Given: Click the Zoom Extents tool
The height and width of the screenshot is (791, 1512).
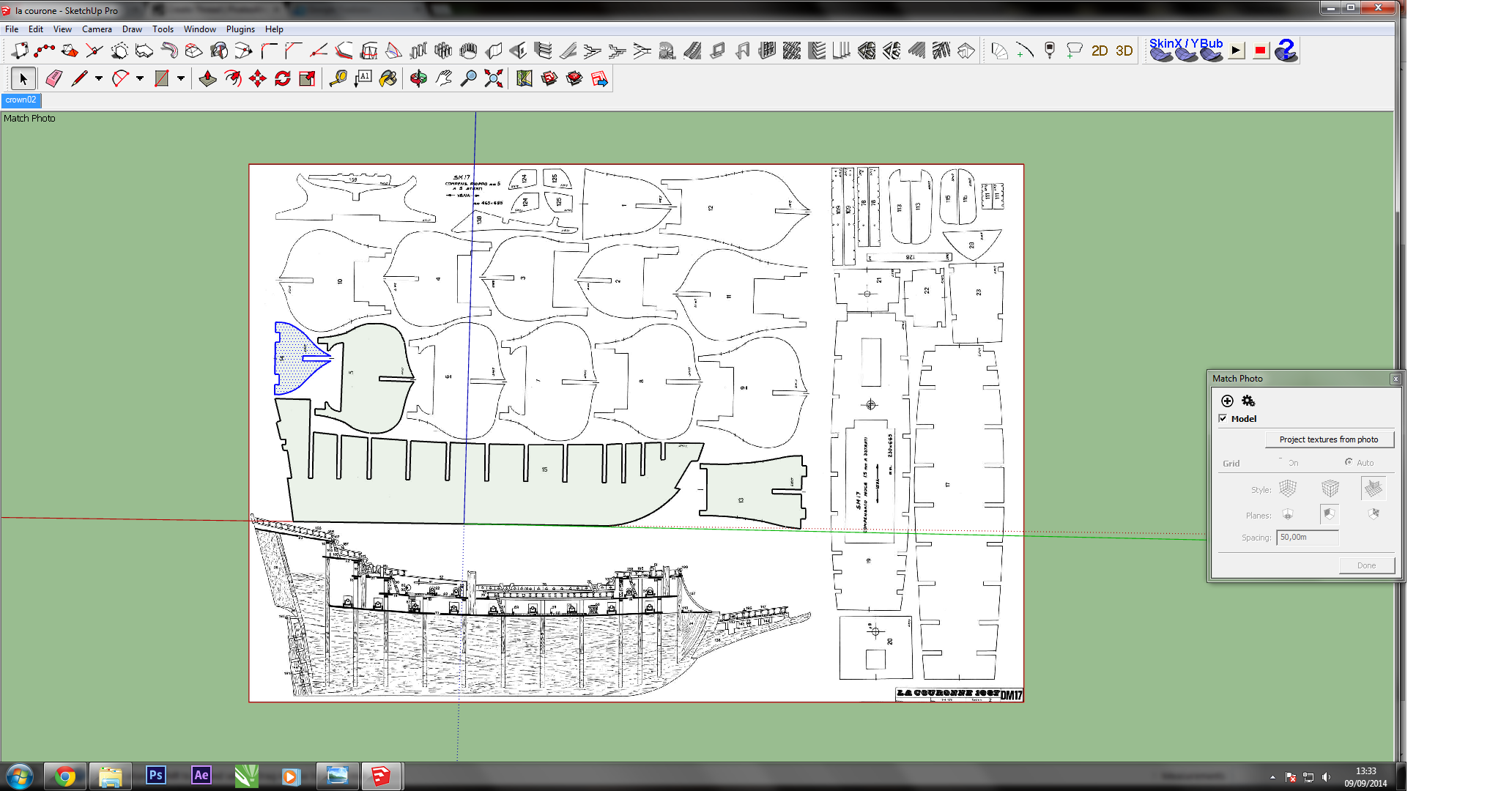Looking at the screenshot, I should pyautogui.click(x=494, y=78).
